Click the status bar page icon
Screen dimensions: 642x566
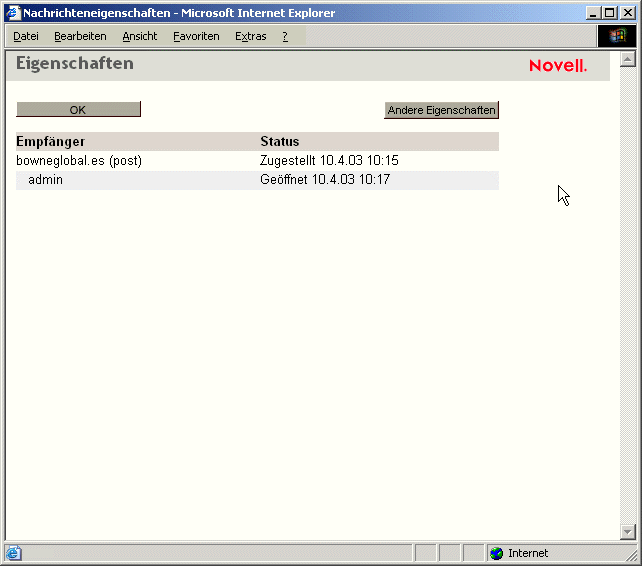13,553
